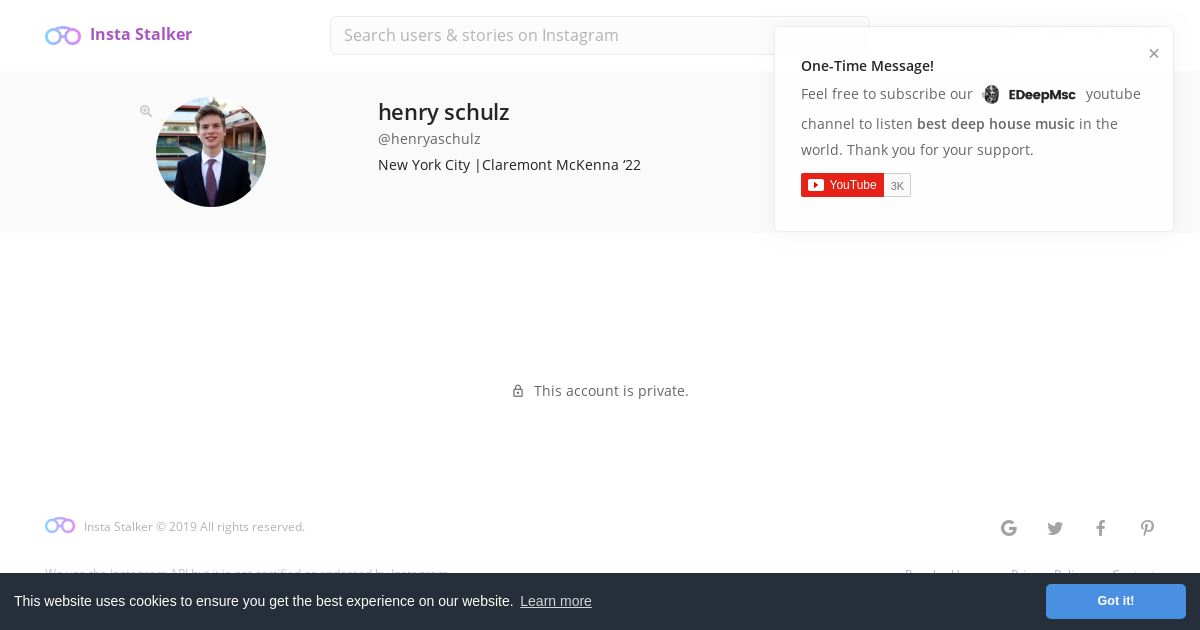The height and width of the screenshot is (630, 1200).
Task: Subscribe with the red YouTube button
Action: coord(842,185)
